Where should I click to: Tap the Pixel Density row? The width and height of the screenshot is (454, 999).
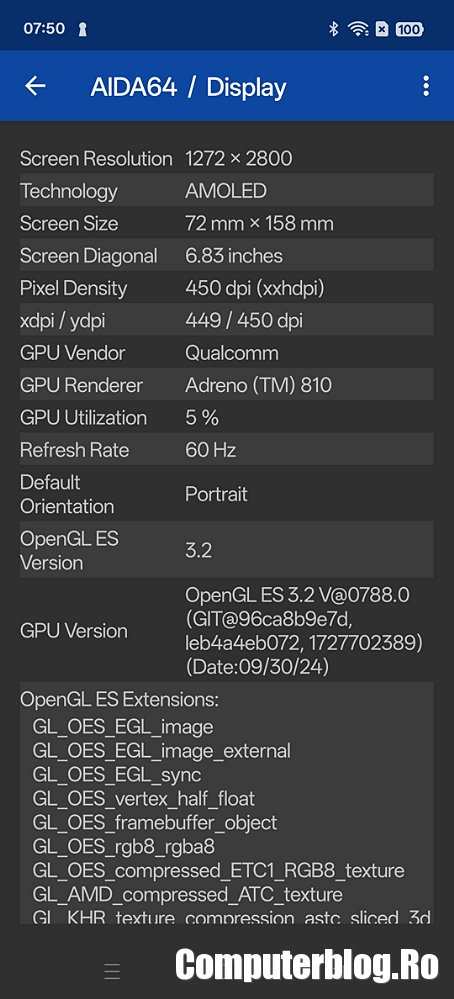click(227, 288)
